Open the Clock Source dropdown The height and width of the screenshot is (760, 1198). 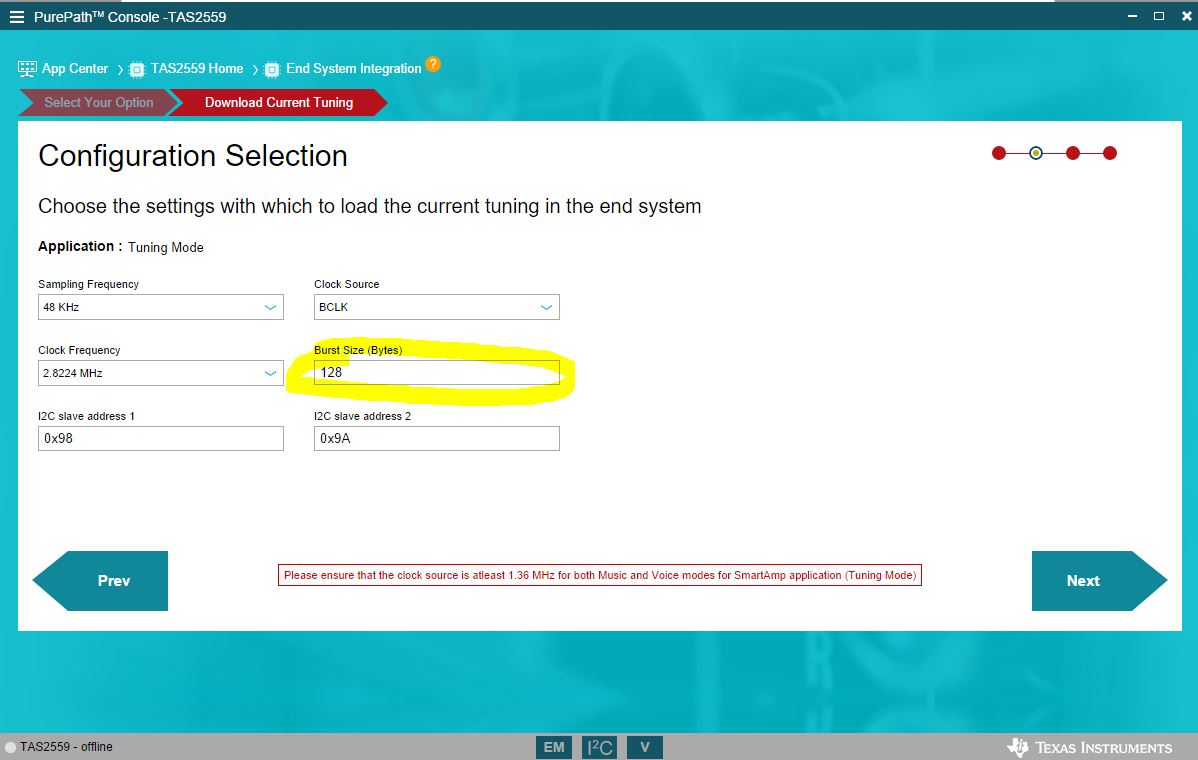pyautogui.click(x=436, y=307)
